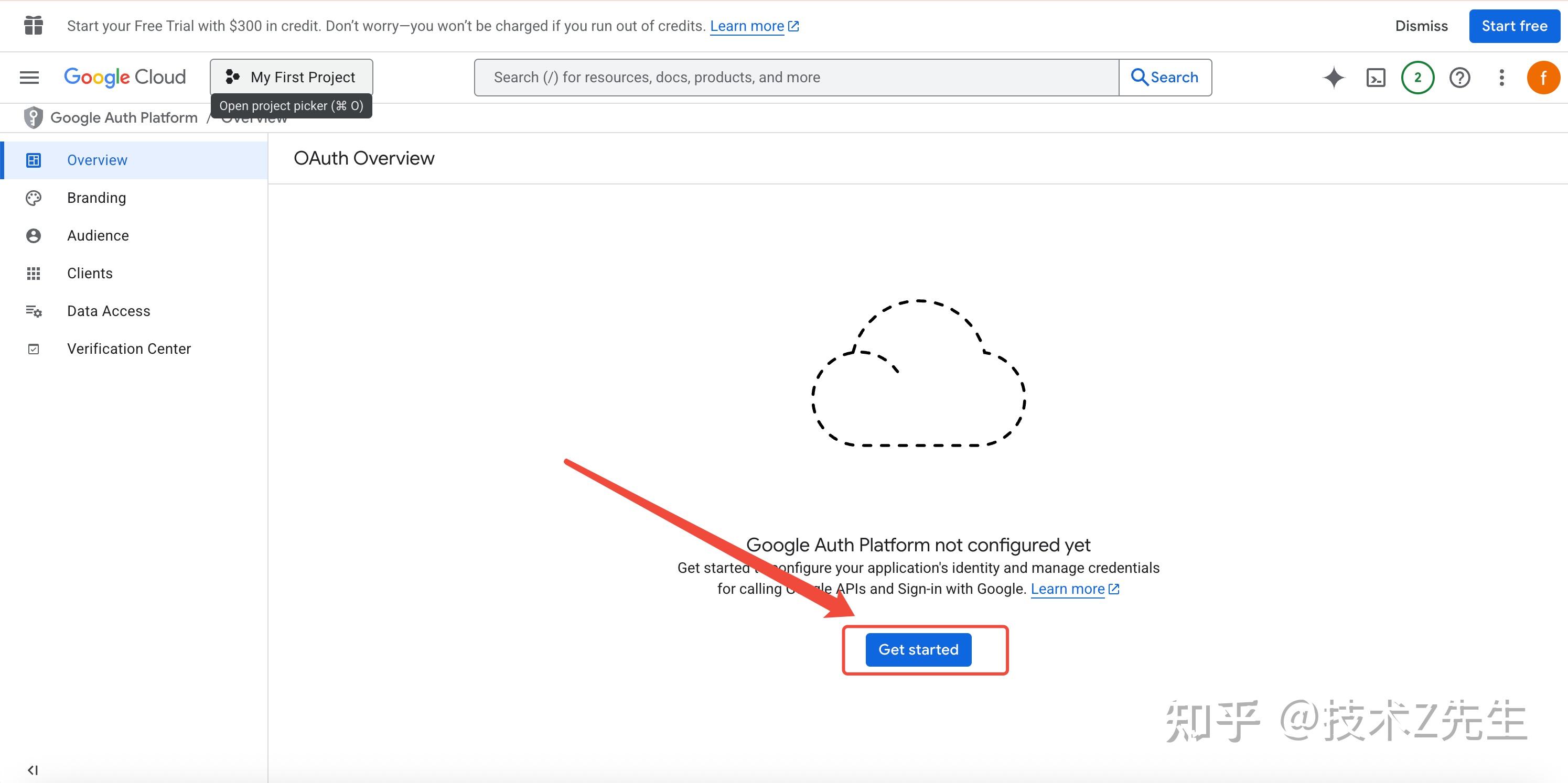
Task: Open the Help menu
Action: click(x=1459, y=77)
